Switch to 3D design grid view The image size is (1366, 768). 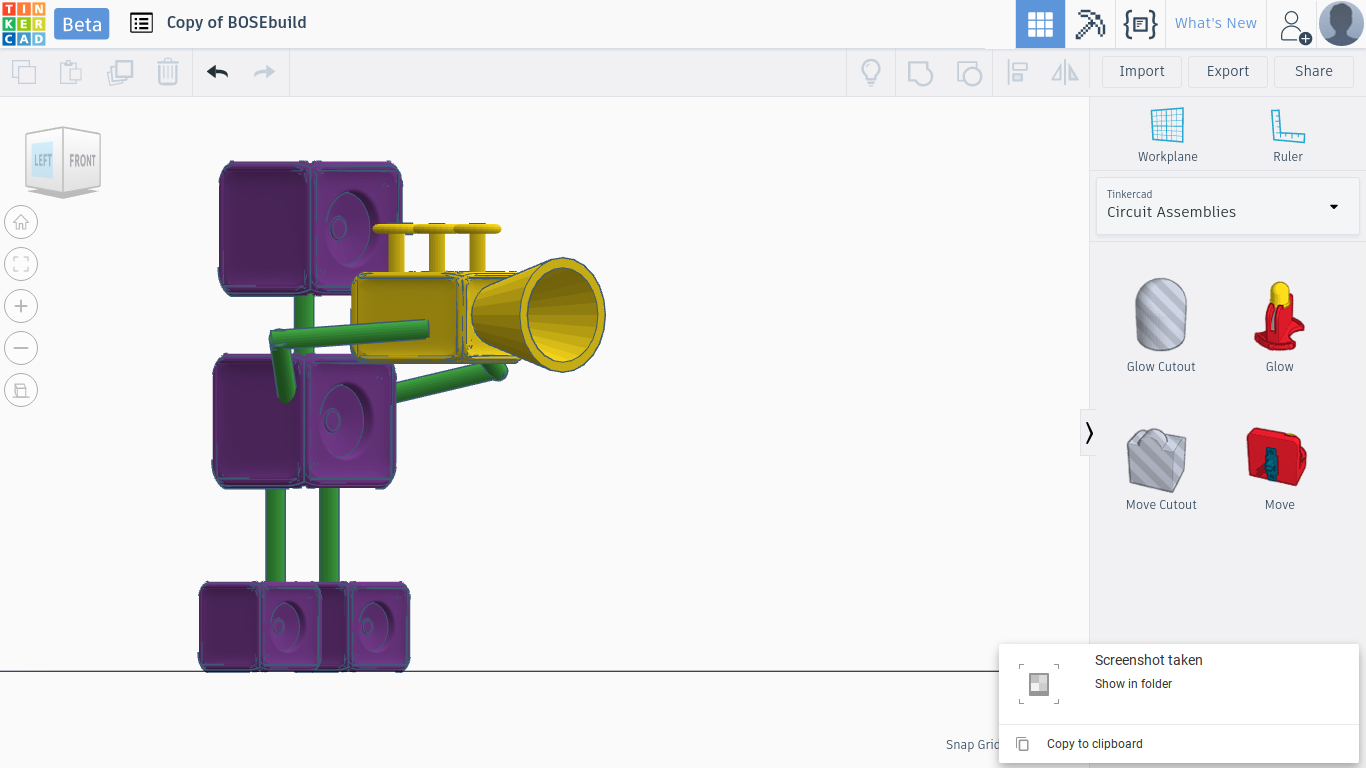(x=1041, y=24)
